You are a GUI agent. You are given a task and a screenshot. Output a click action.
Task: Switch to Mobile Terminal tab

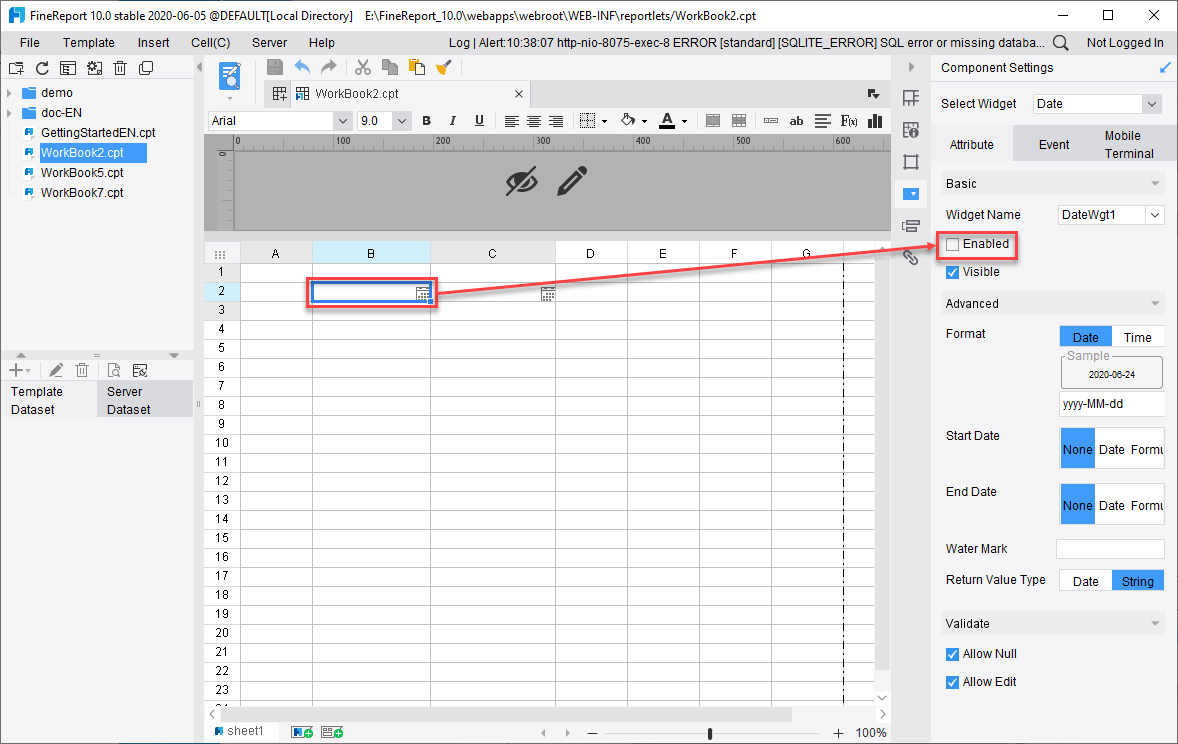(x=1128, y=144)
